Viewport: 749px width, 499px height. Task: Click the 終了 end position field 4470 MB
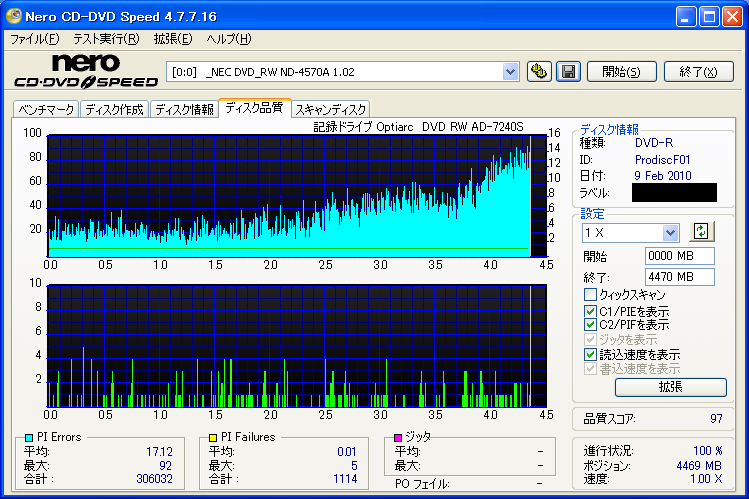[679, 277]
